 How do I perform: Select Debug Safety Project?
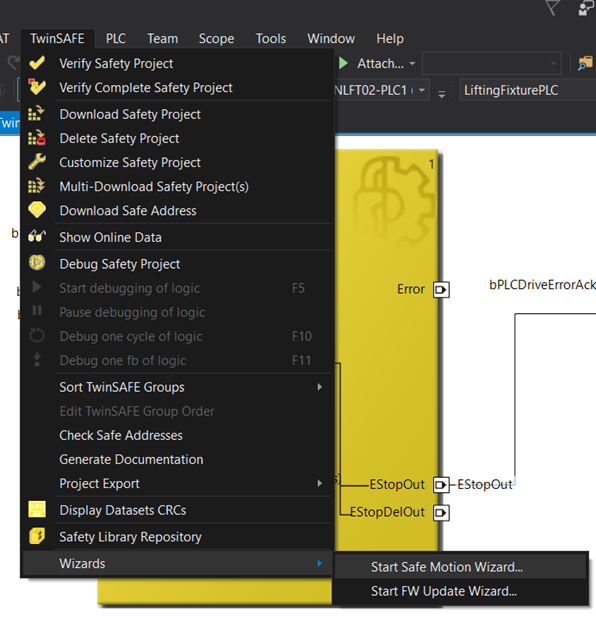click(177, 264)
